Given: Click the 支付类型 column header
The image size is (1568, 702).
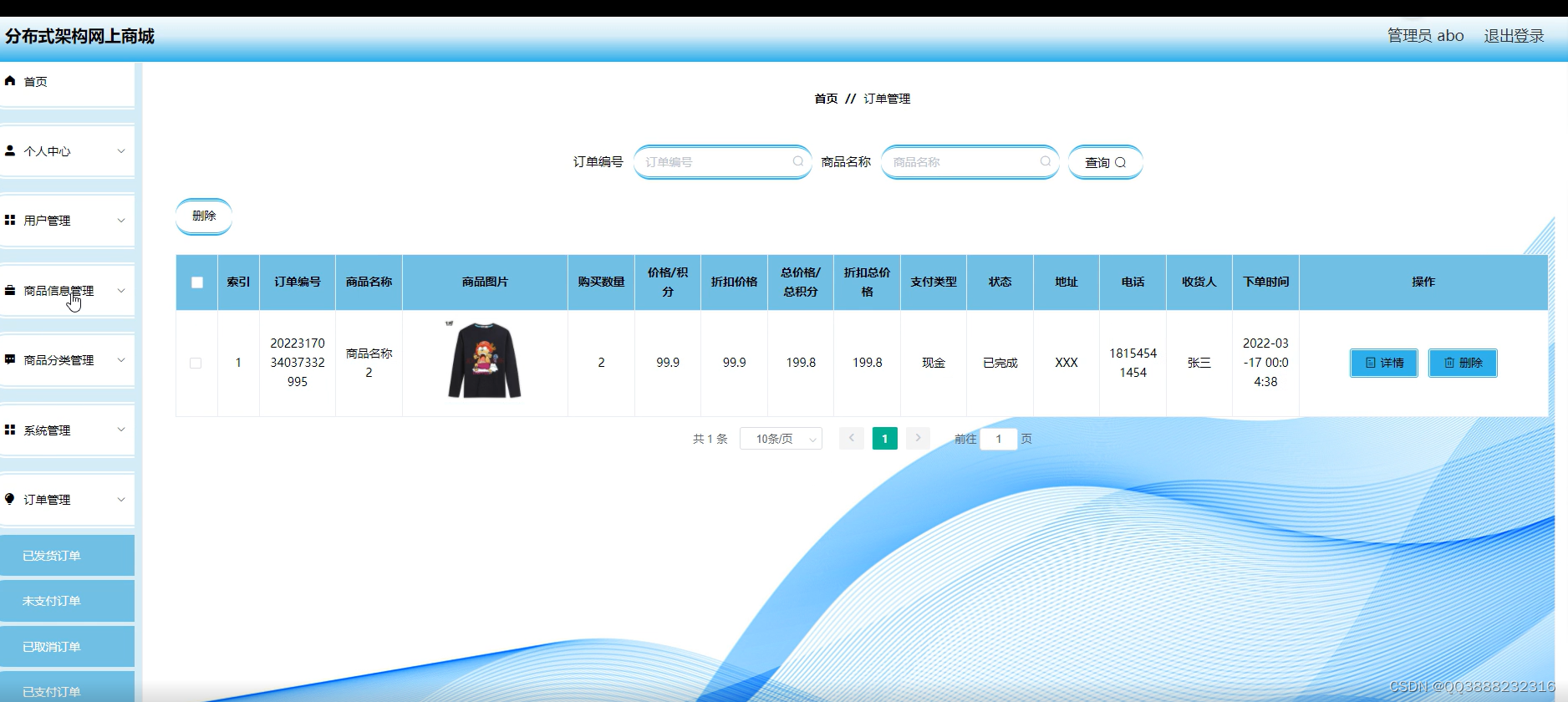Looking at the screenshot, I should coord(934,282).
